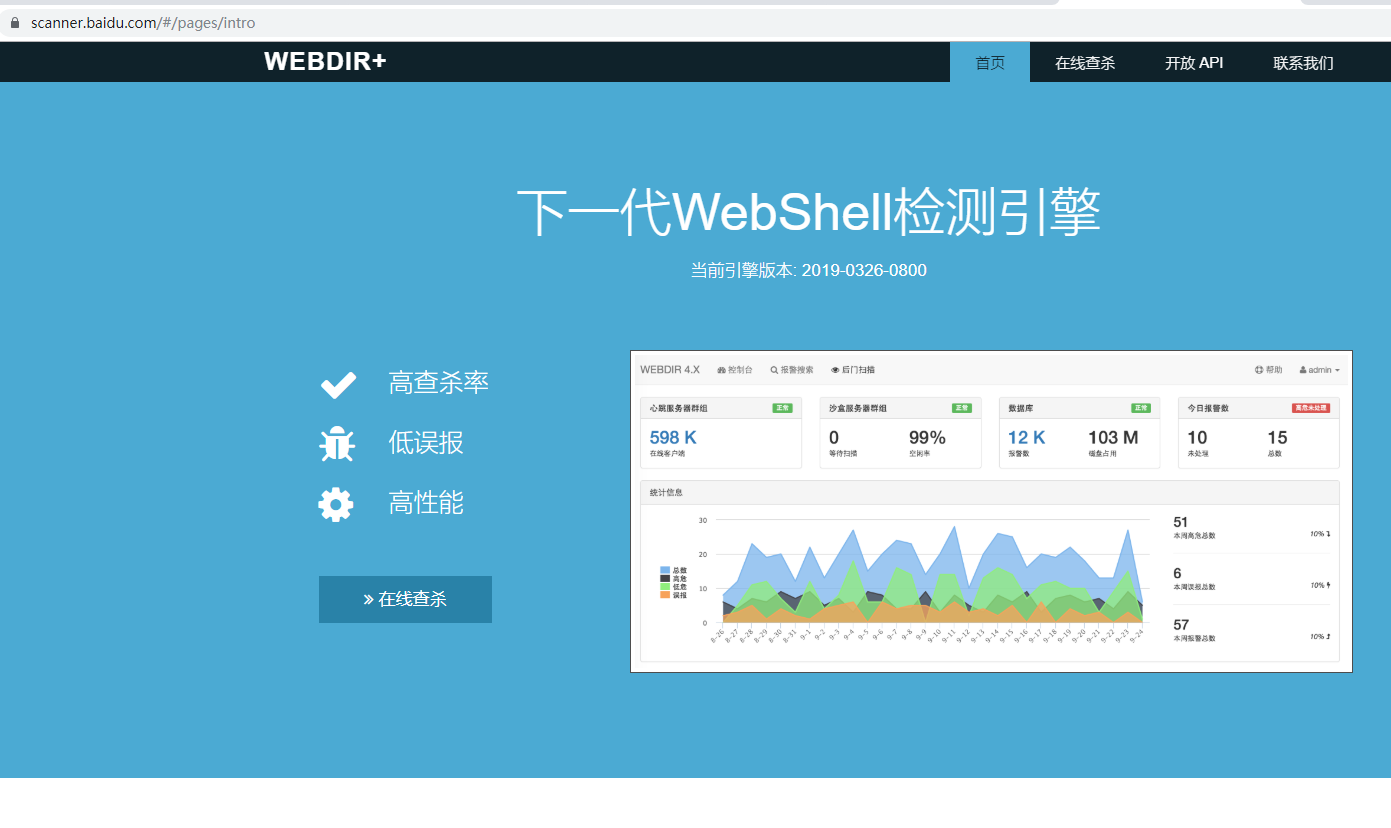The height and width of the screenshot is (828, 1391).
Task: Click the engine version text 2019-0326-0800
Action: pos(864,270)
